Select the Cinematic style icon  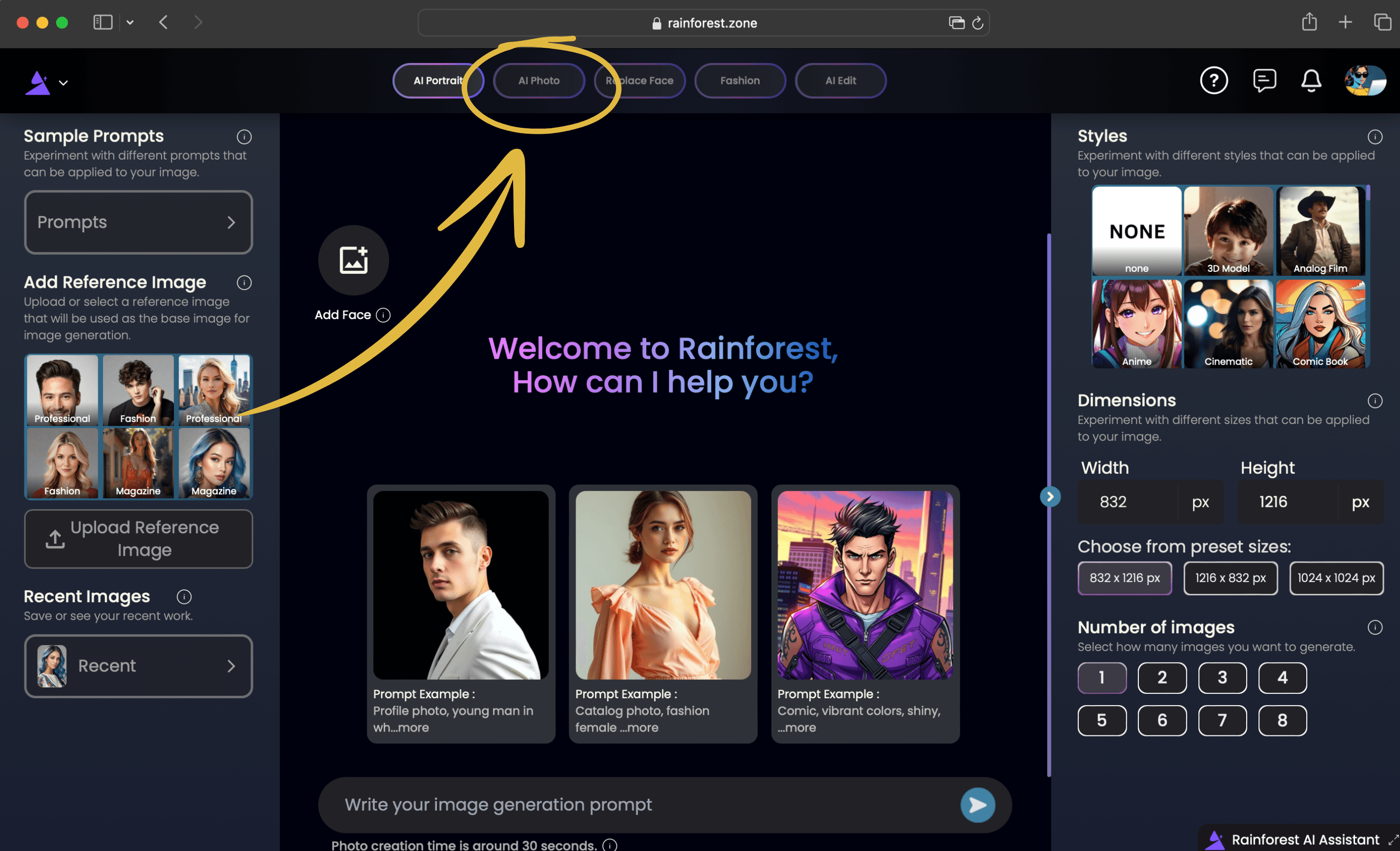pyautogui.click(x=1229, y=322)
